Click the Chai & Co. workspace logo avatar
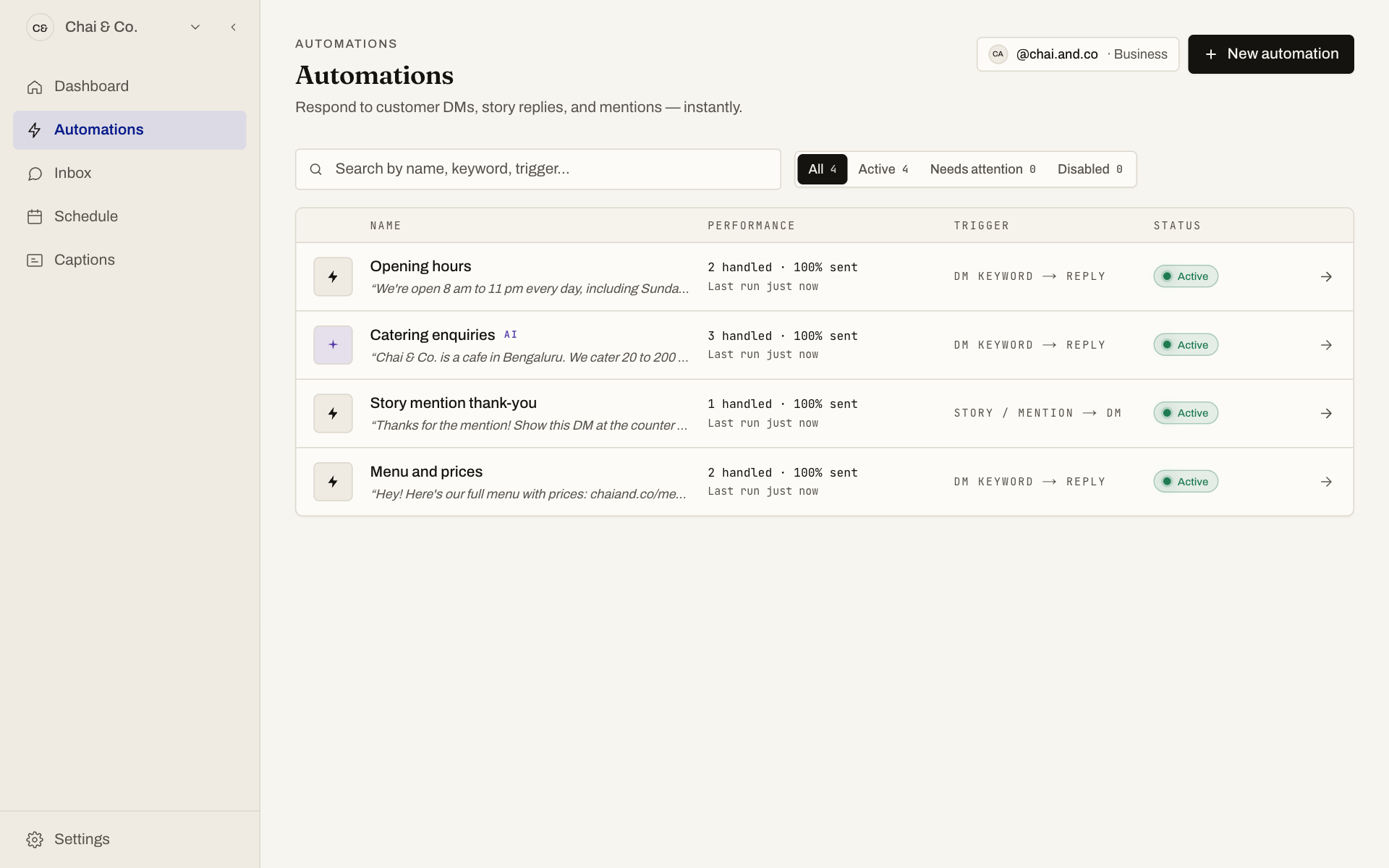1389x868 pixels. point(40,27)
